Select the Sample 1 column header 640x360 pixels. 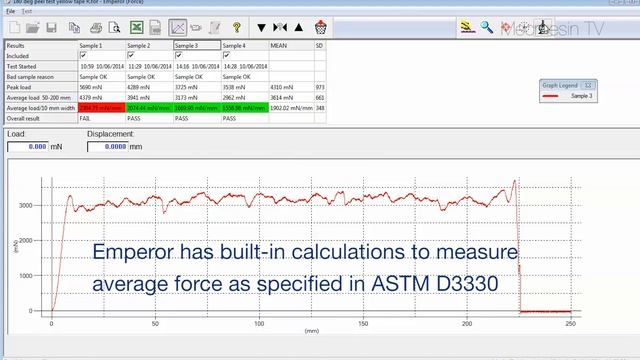click(102, 45)
